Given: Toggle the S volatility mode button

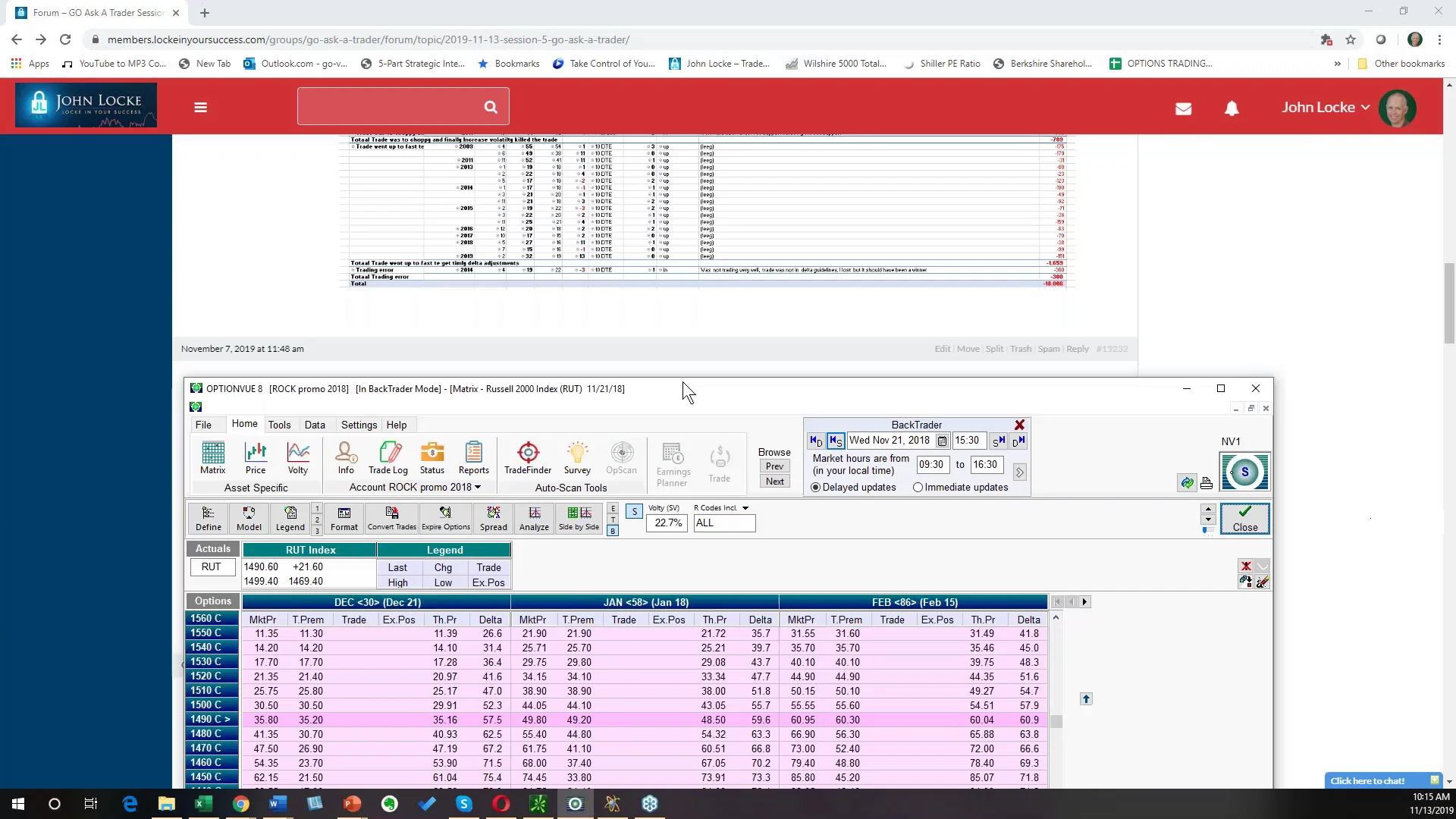Looking at the screenshot, I should [x=635, y=511].
